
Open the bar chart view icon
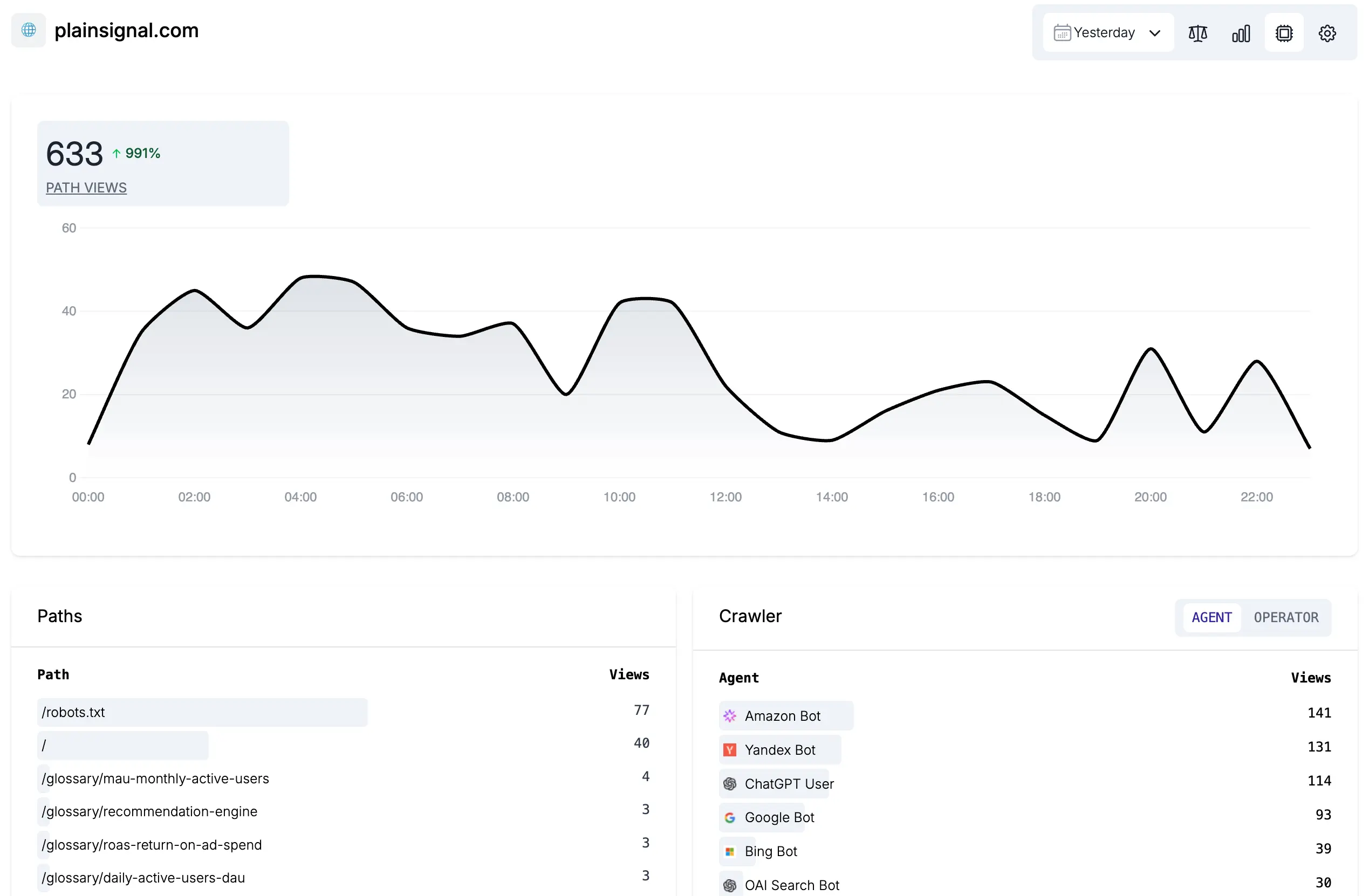(1241, 33)
